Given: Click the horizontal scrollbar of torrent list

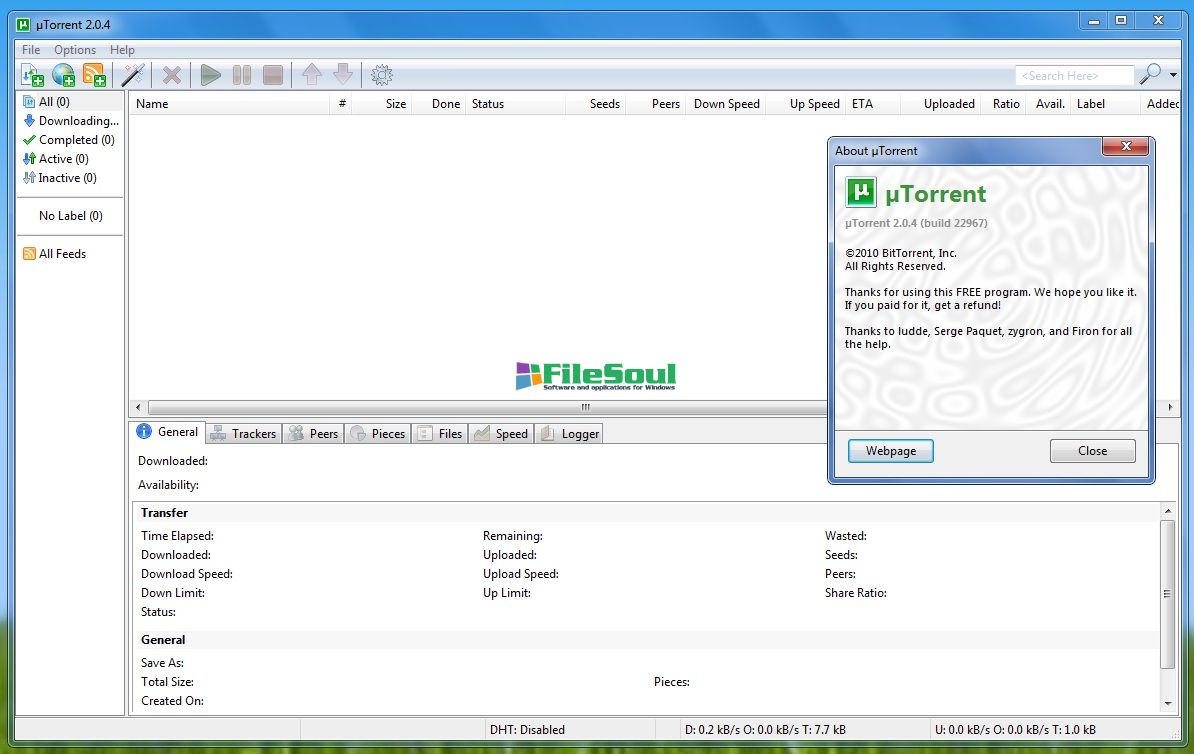Looking at the screenshot, I should coord(480,408).
